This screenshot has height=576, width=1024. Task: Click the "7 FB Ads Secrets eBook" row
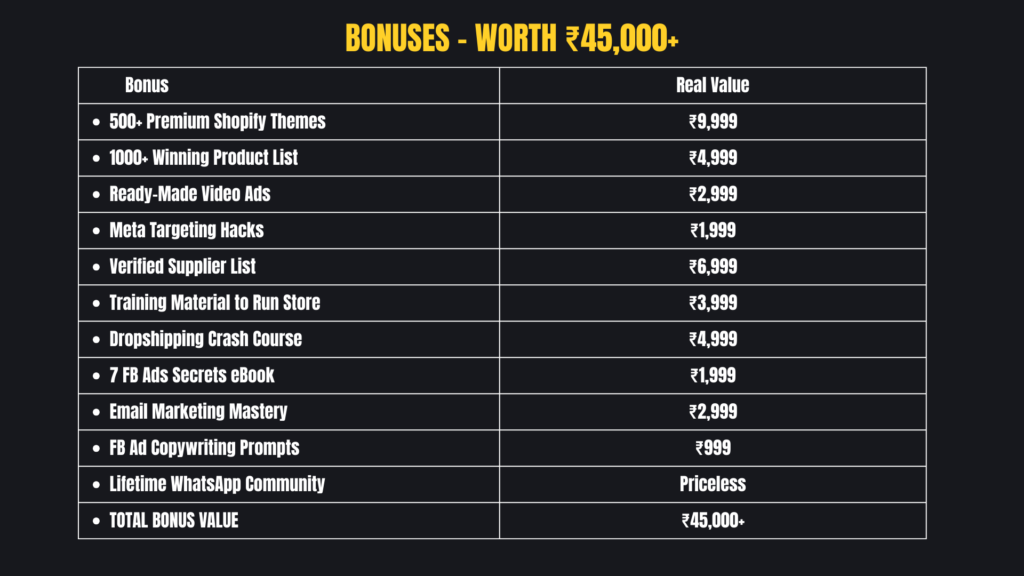[x=192, y=375]
